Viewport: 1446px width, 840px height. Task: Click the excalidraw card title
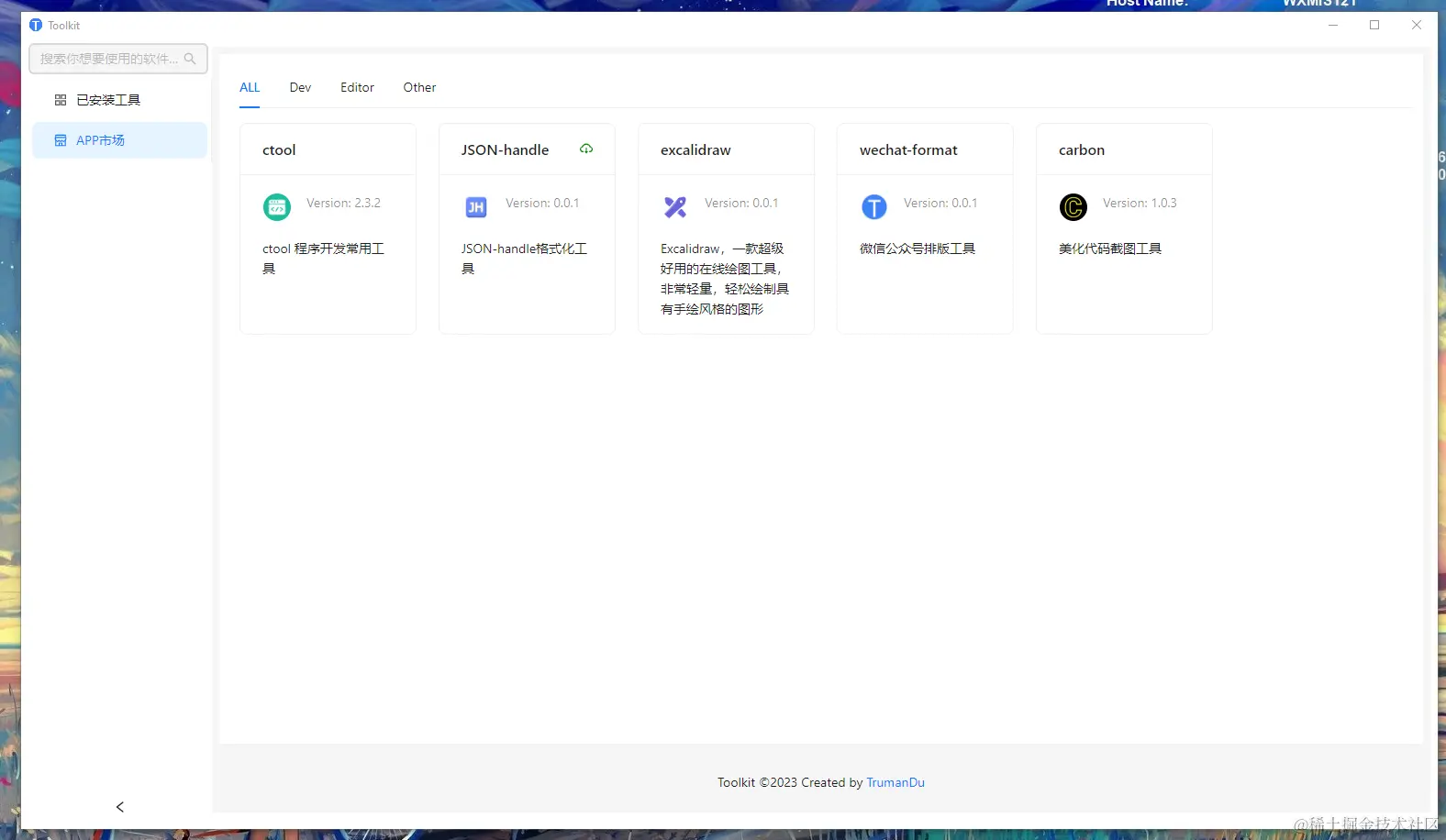695,150
